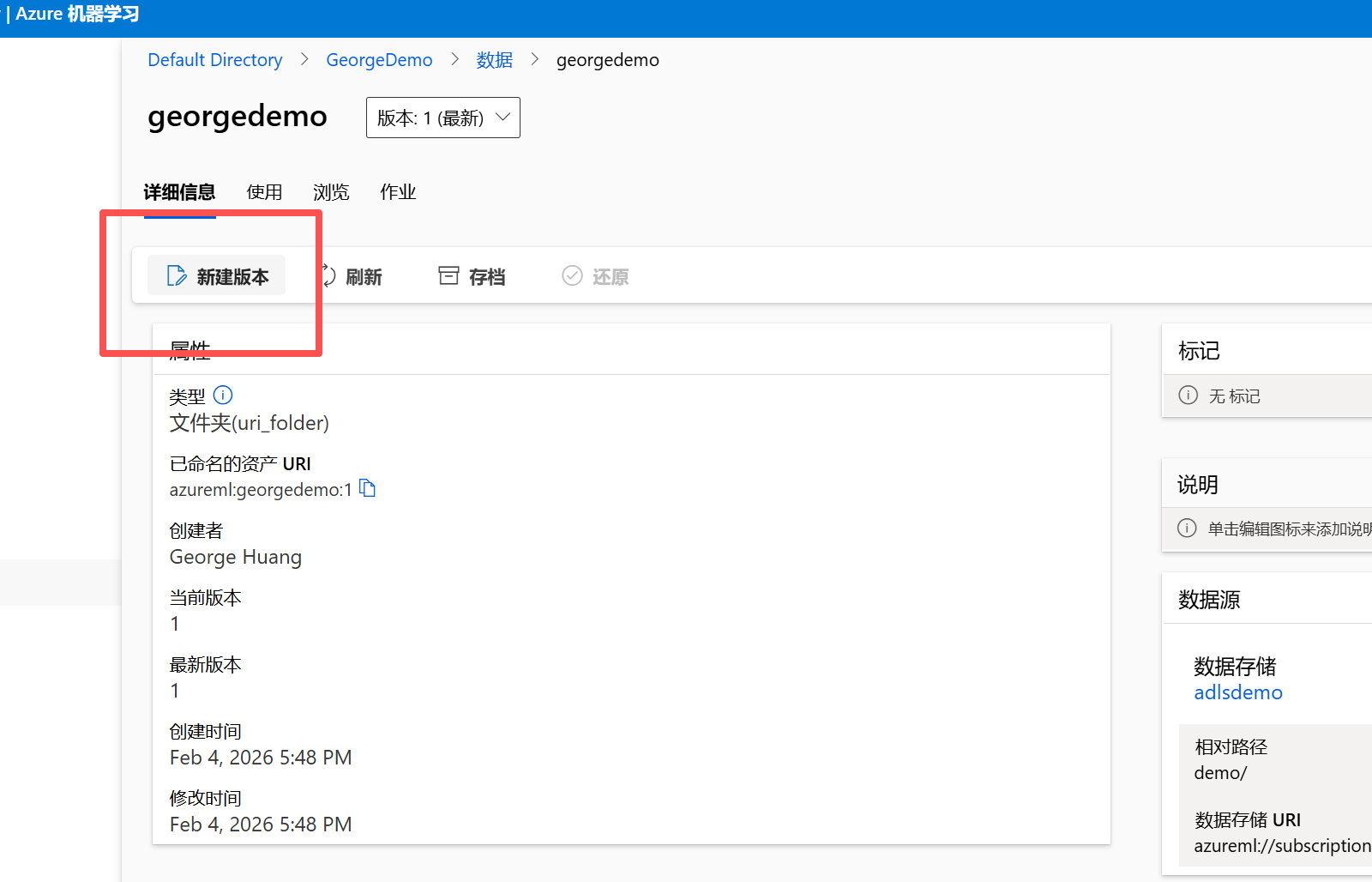
Task: Click the info icon beside 无标记
Action: point(1188,395)
